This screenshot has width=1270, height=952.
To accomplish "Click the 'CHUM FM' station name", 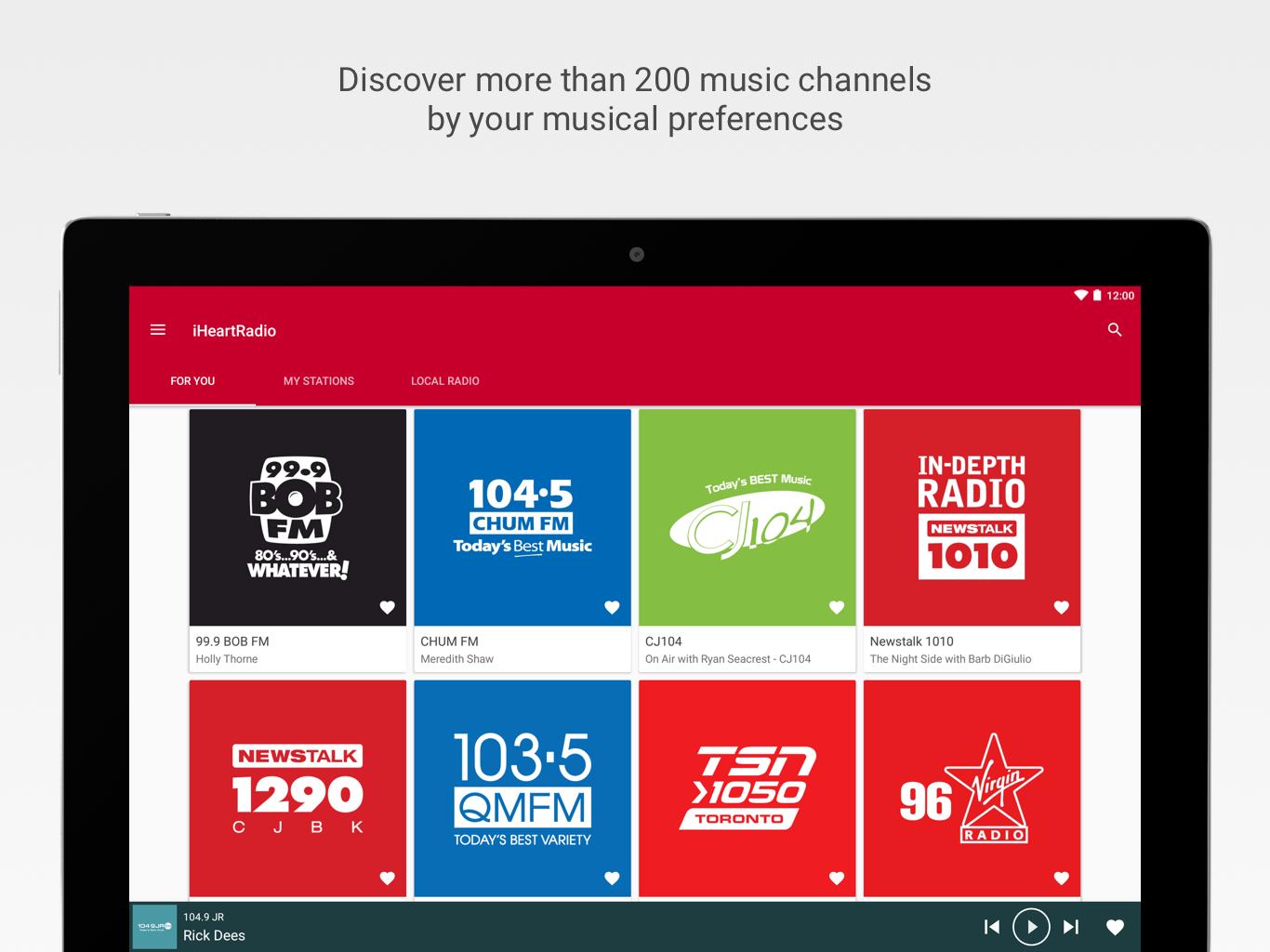I will [449, 641].
